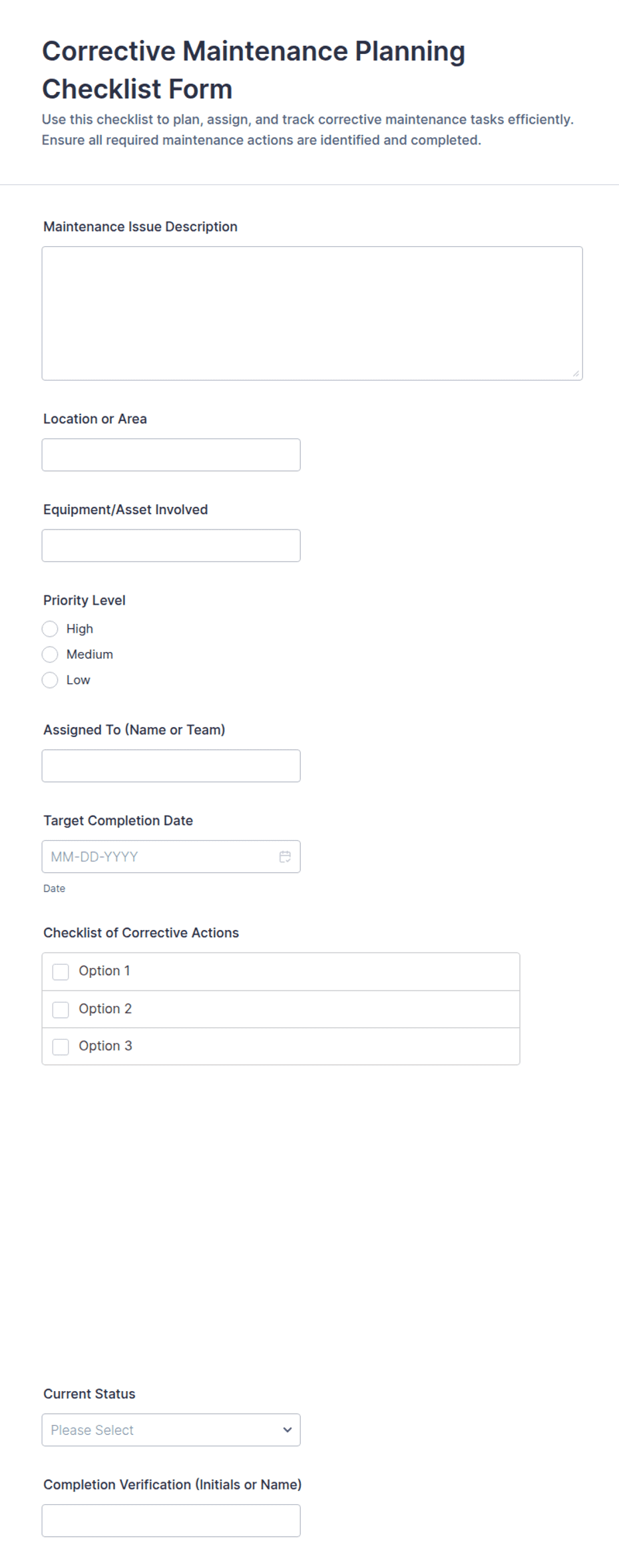Expand the Current Status Please Select dropdown
This screenshot has height=1568, width=619.
(171, 1430)
